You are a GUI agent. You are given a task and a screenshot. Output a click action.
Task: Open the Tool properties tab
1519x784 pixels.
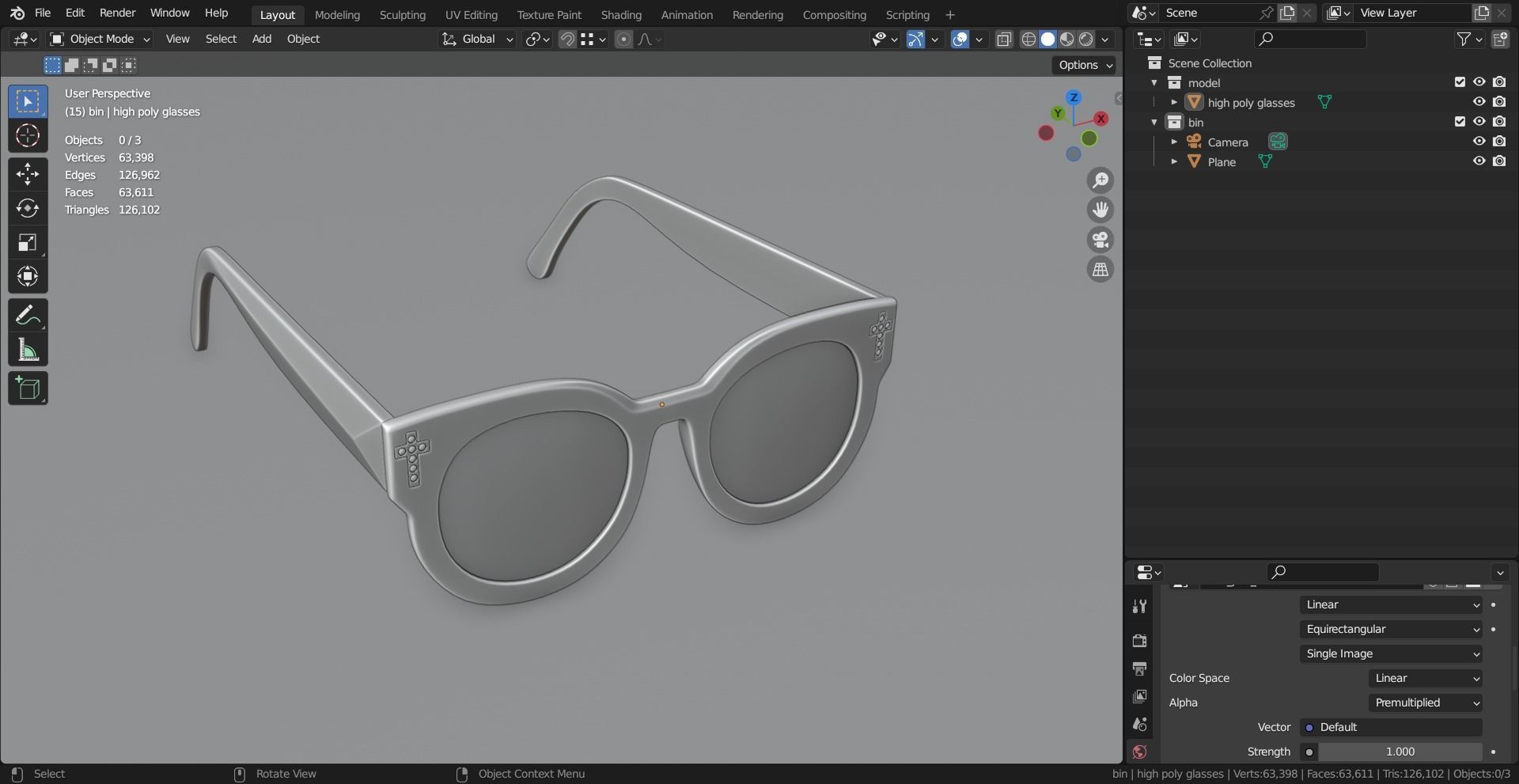click(x=1139, y=607)
